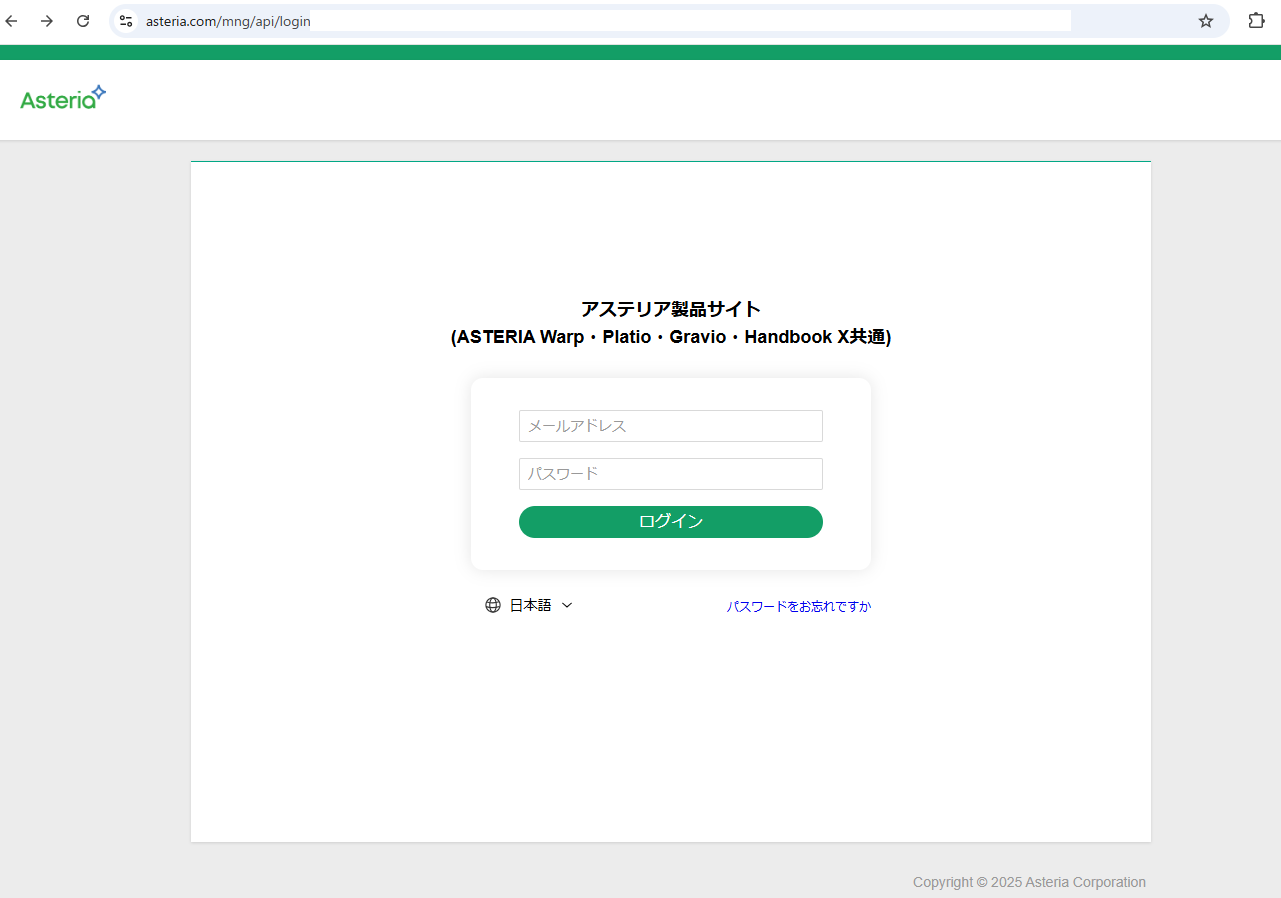
Task: Focus the パスワード password field
Action: pyautogui.click(x=671, y=474)
